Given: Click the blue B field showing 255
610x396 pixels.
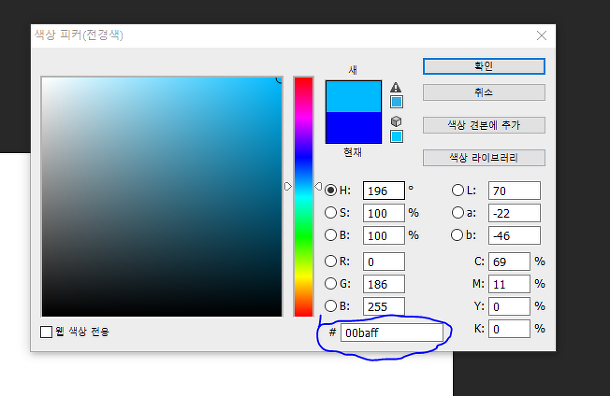Looking at the screenshot, I should (384, 307).
